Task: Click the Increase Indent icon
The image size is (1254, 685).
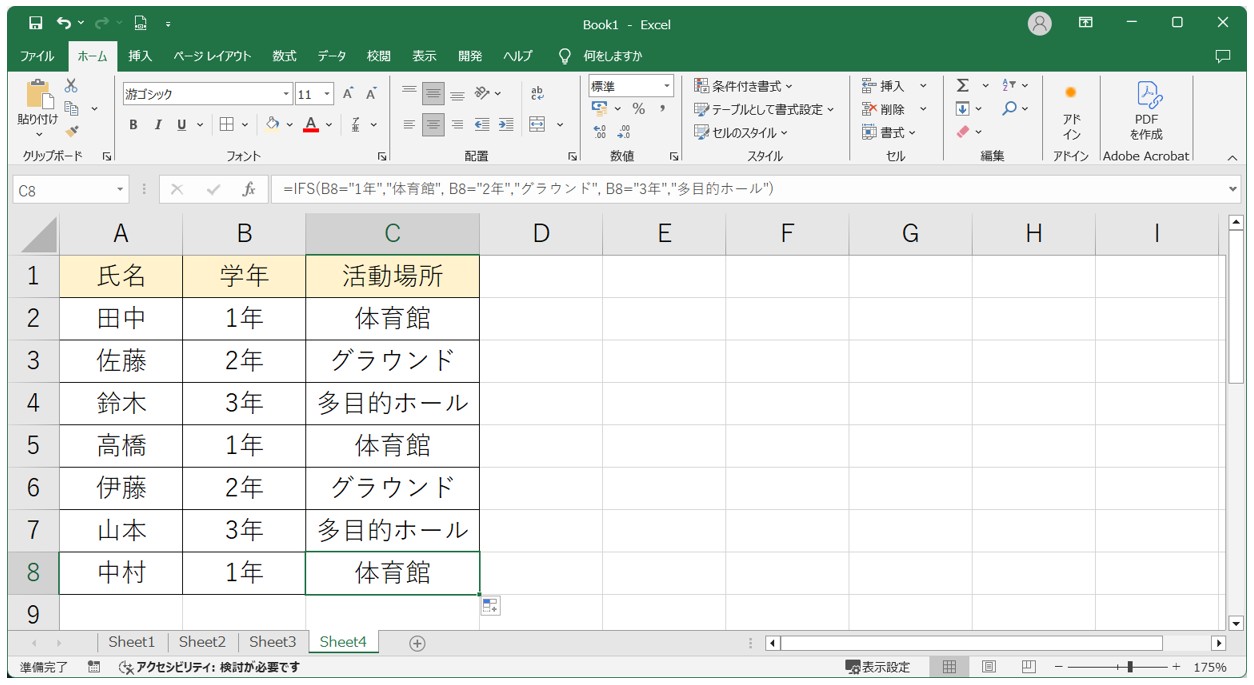Action: (x=506, y=124)
